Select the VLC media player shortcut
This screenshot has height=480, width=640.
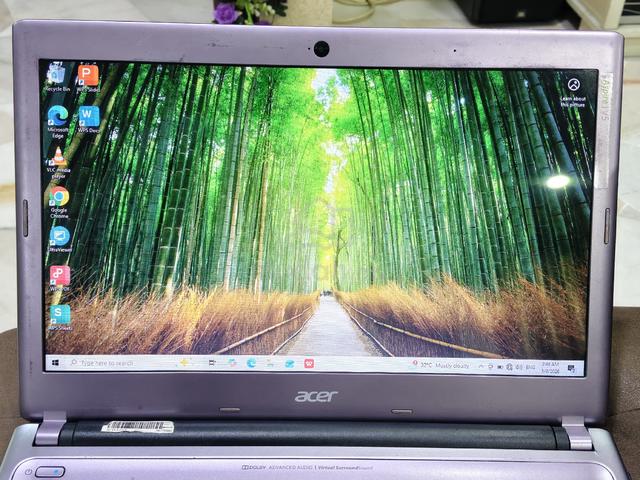click(x=58, y=162)
